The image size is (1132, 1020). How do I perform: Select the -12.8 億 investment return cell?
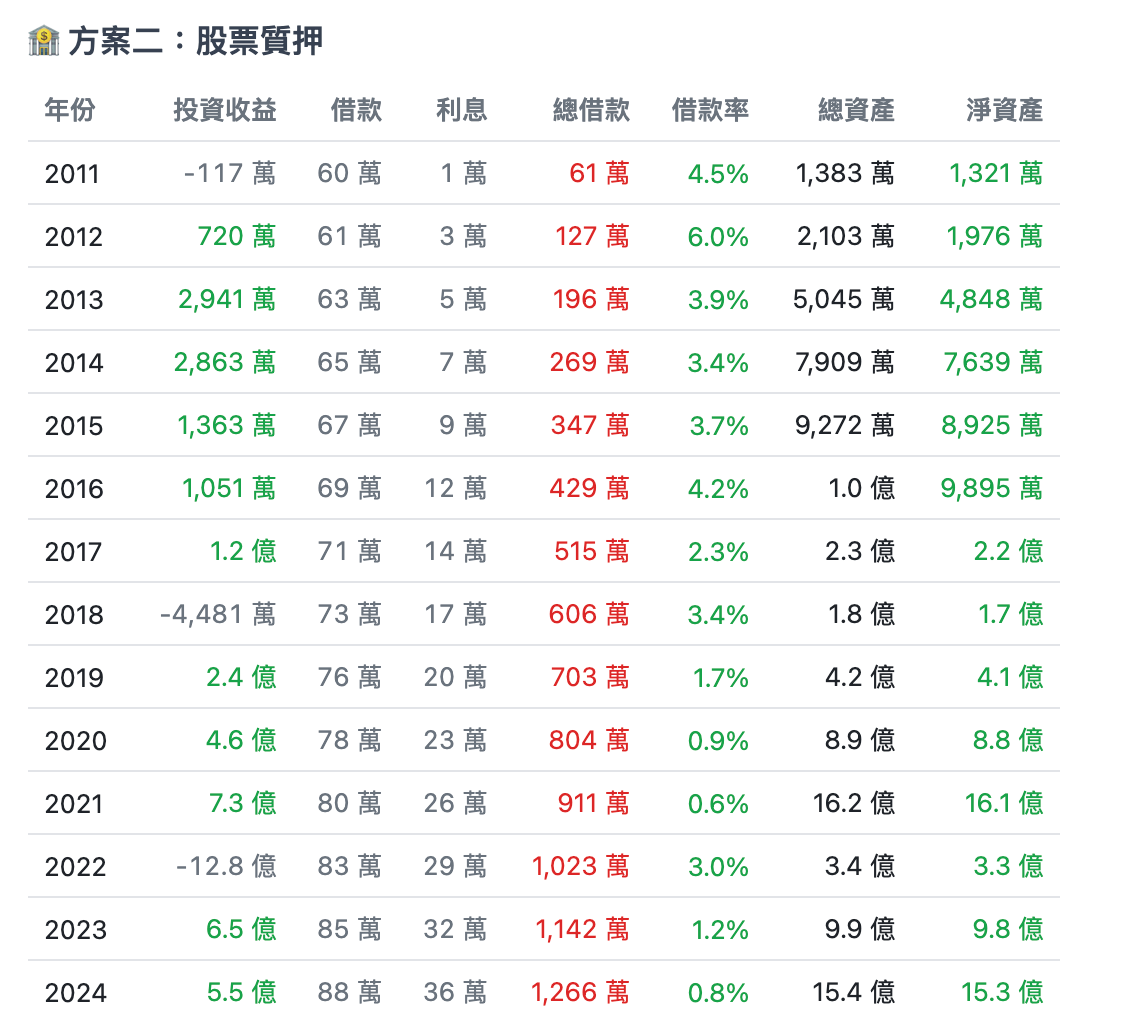(225, 866)
